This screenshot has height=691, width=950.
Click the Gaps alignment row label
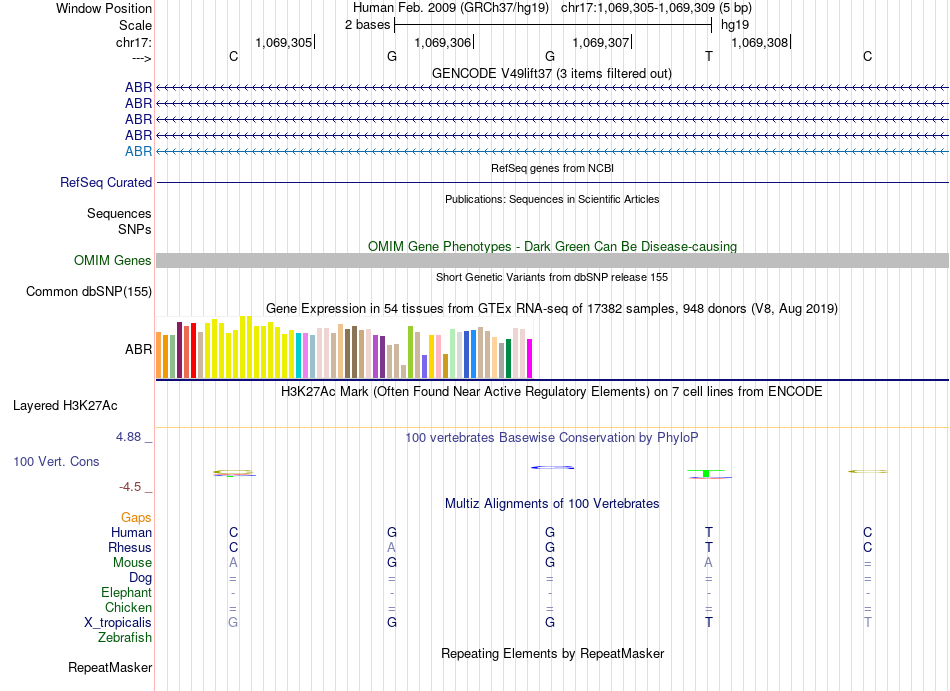136,517
